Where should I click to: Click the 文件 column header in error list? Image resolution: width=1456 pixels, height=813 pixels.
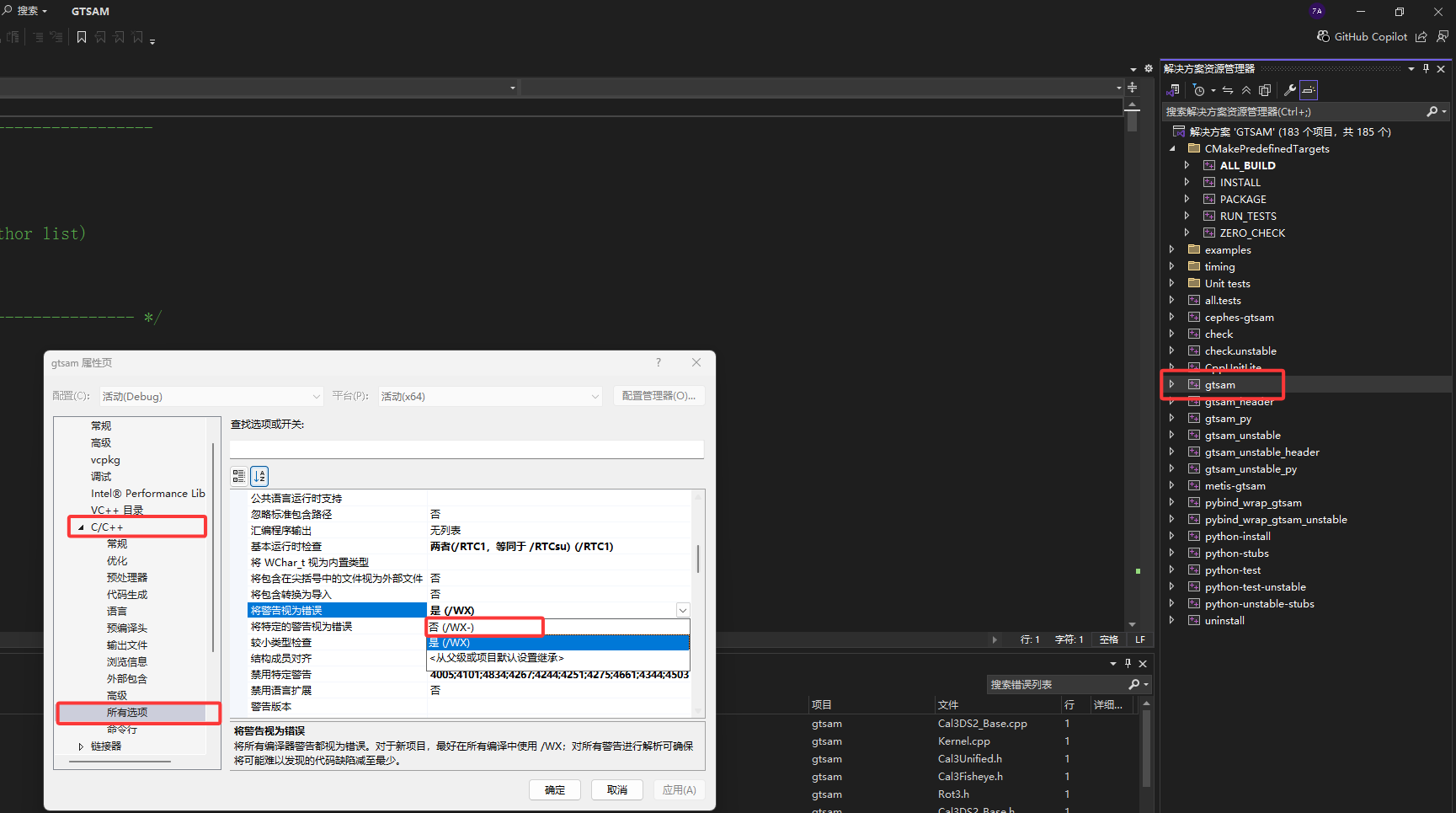(x=997, y=704)
